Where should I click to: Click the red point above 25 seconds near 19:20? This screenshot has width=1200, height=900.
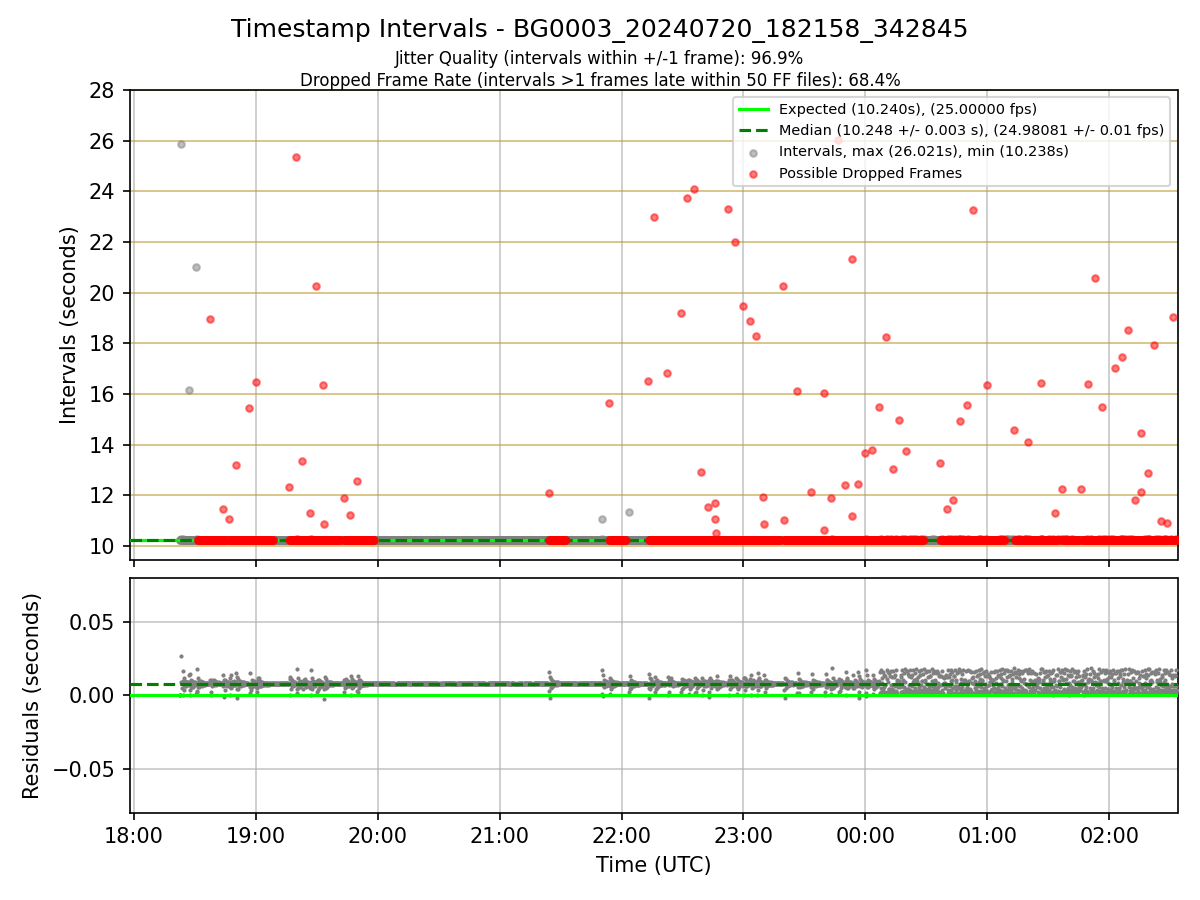[296, 157]
